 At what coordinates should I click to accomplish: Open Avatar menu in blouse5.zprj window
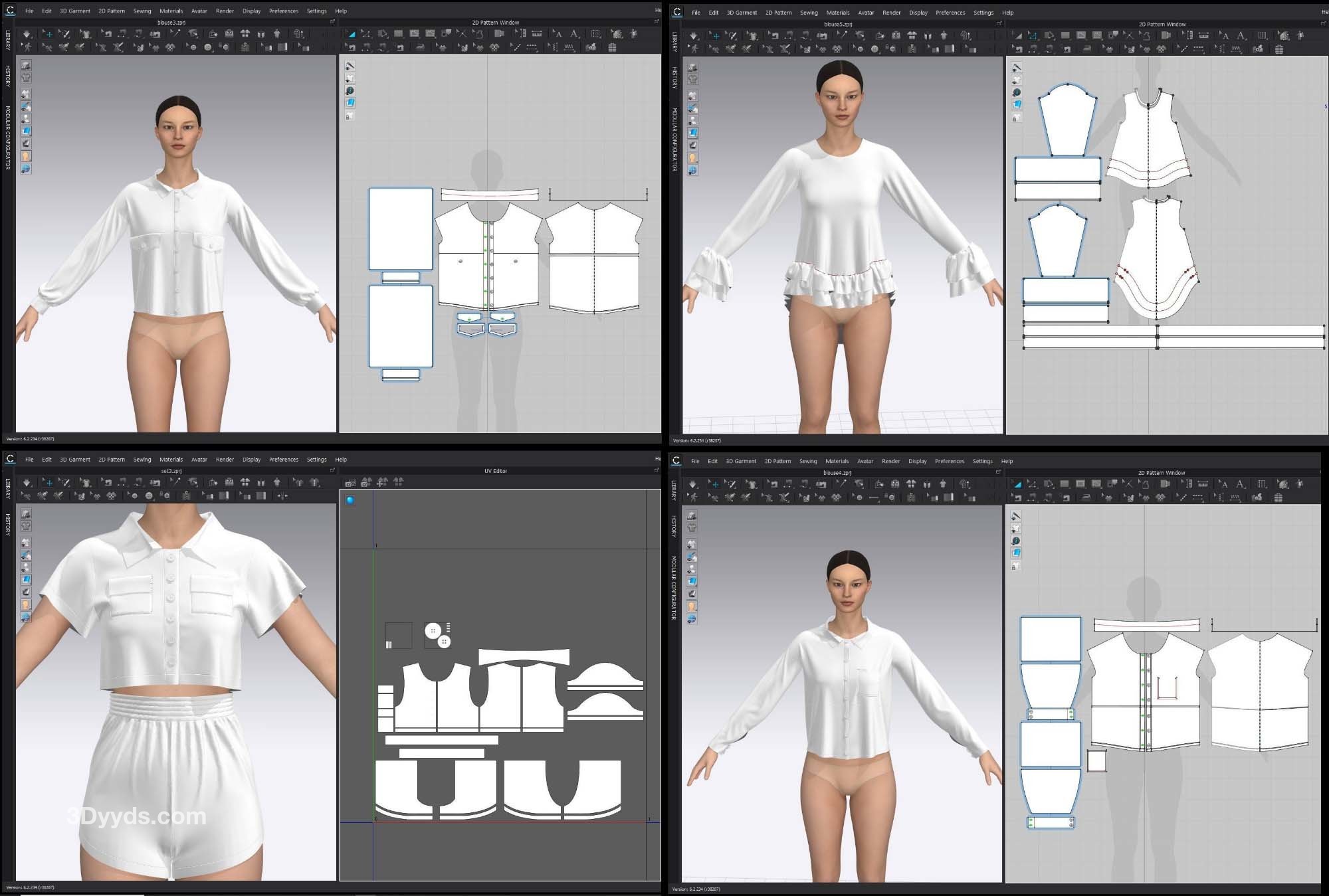pyautogui.click(x=866, y=13)
